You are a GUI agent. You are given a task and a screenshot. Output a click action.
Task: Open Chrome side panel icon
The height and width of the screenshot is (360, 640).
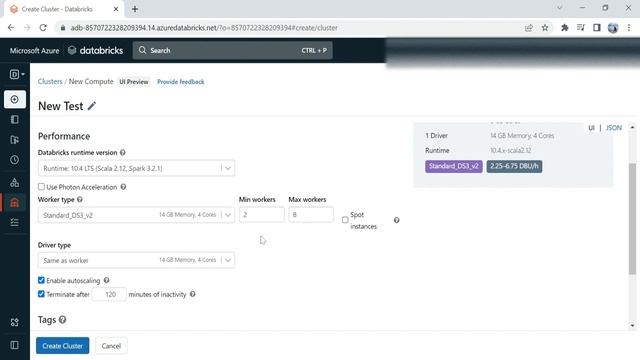pyautogui.click(x=597, y=28)
